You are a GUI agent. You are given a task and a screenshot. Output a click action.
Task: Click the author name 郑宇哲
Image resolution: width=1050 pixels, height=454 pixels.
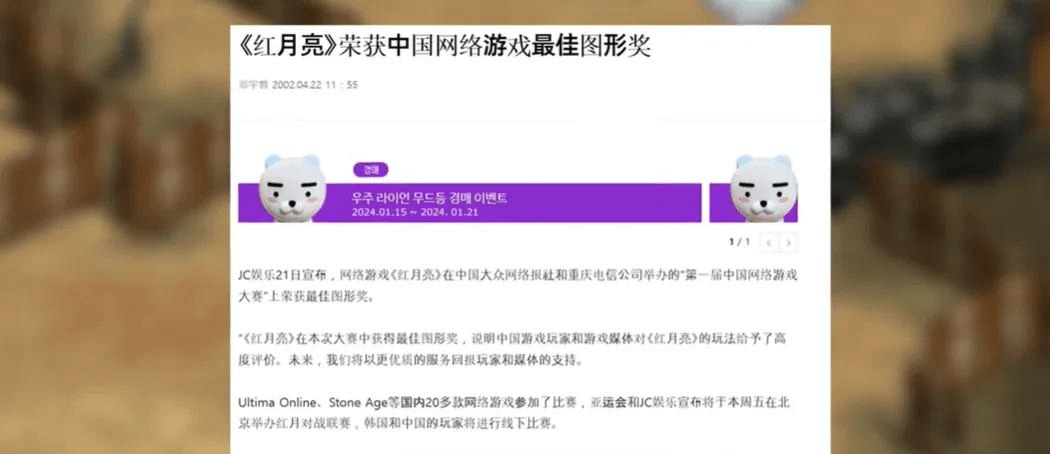click(x=253, y=85)
